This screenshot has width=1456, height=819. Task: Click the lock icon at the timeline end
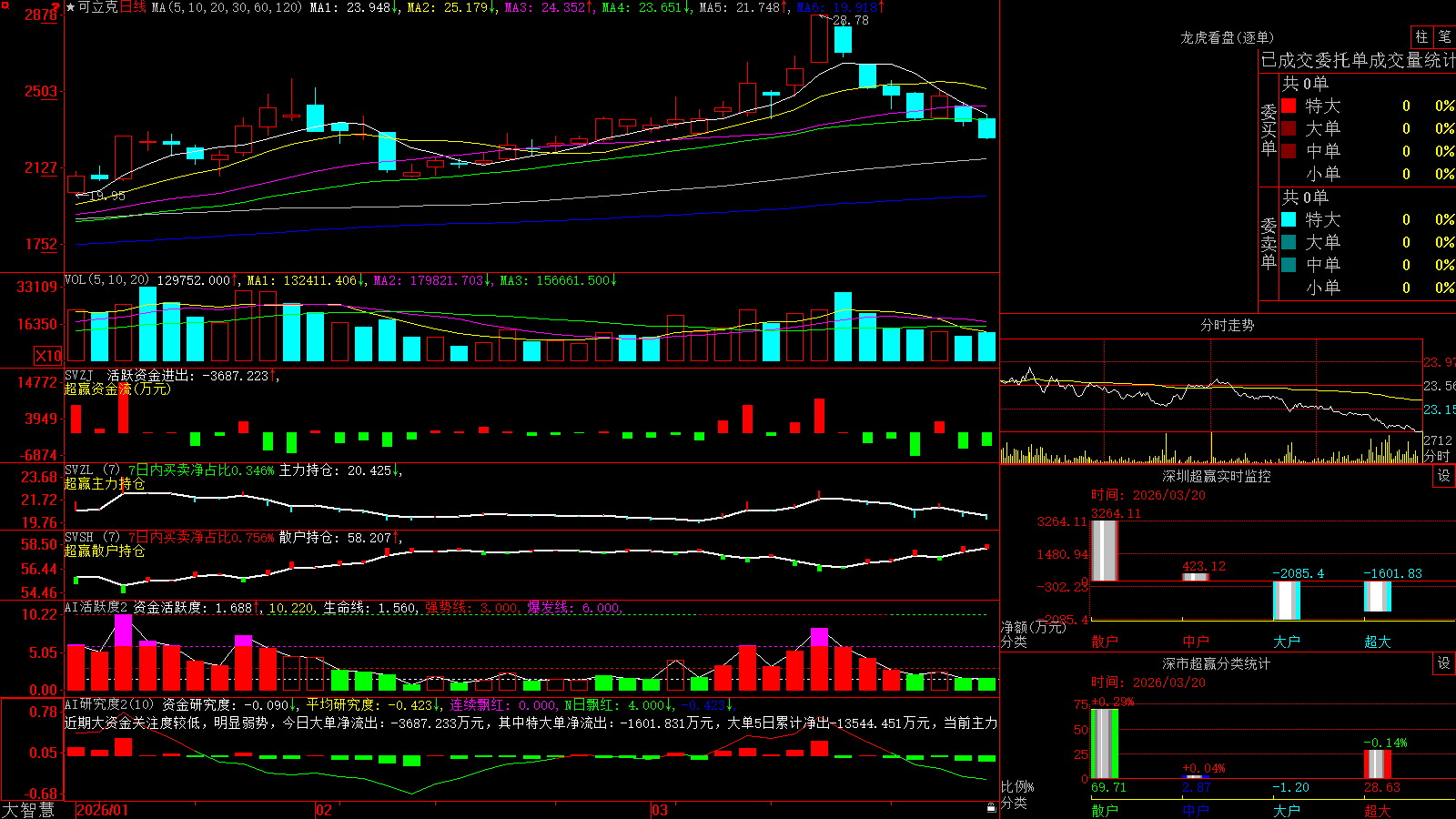click(x=991, y=808)
